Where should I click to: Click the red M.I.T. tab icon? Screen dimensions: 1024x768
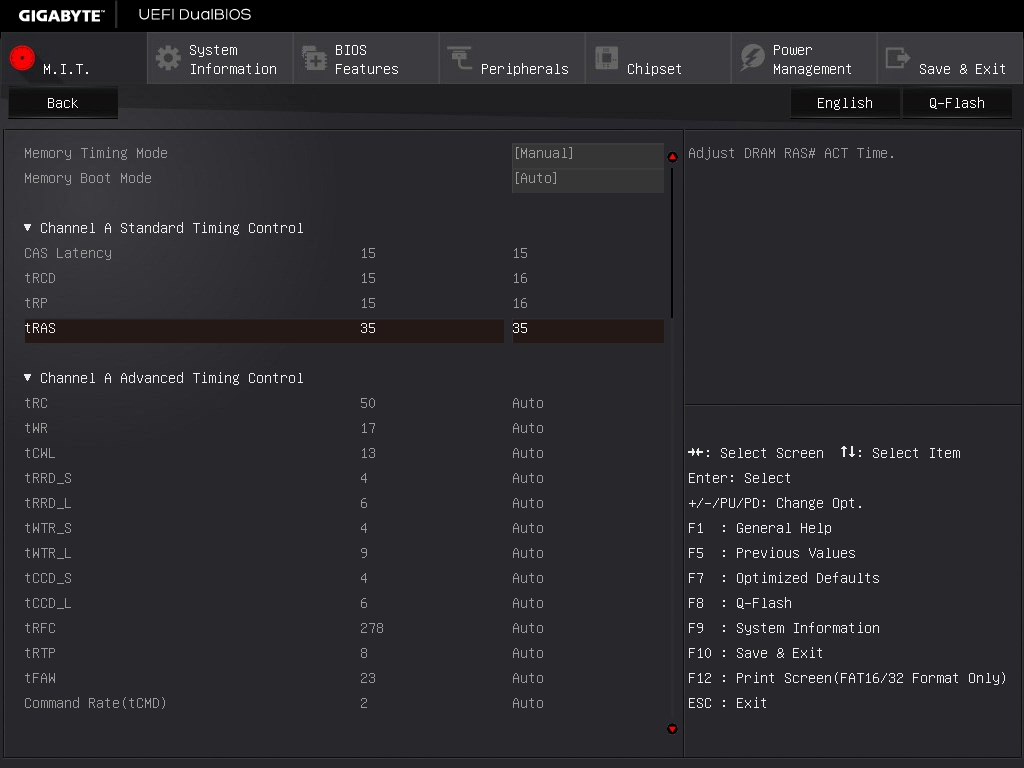tap(22, 58)
